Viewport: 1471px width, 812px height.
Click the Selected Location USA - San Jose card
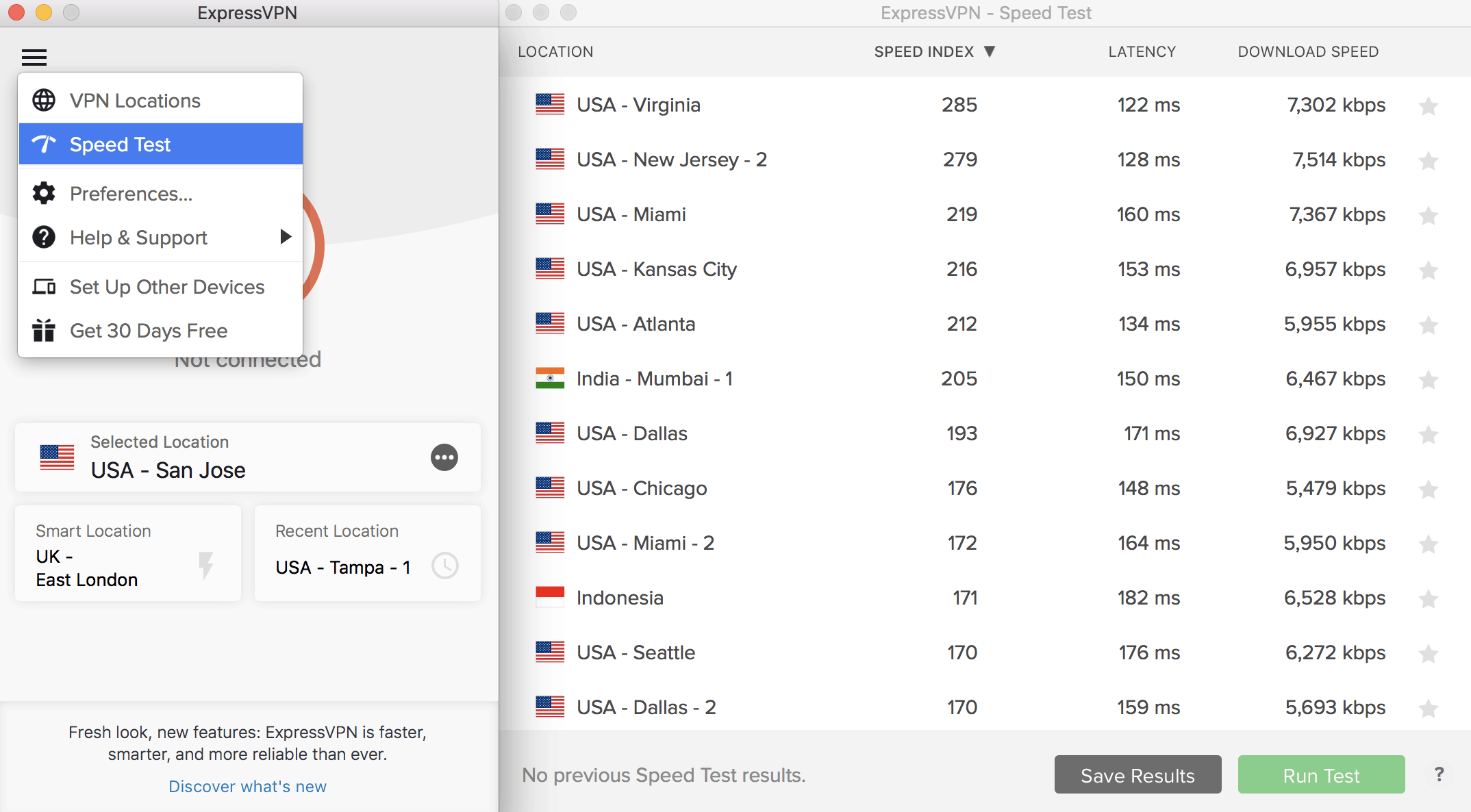tap(248, 457)
